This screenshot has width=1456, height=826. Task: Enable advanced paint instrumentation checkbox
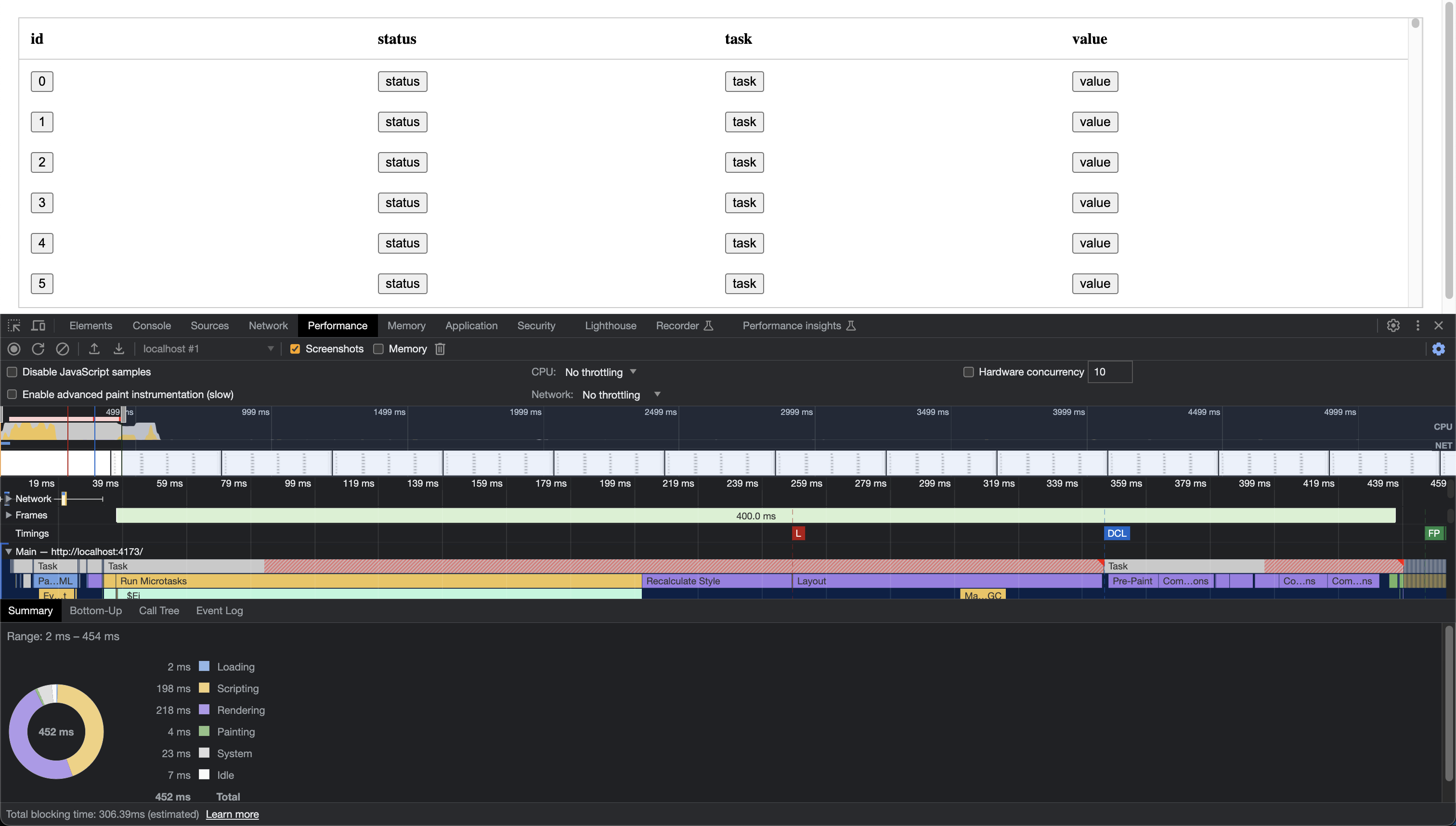coord(12,394)
